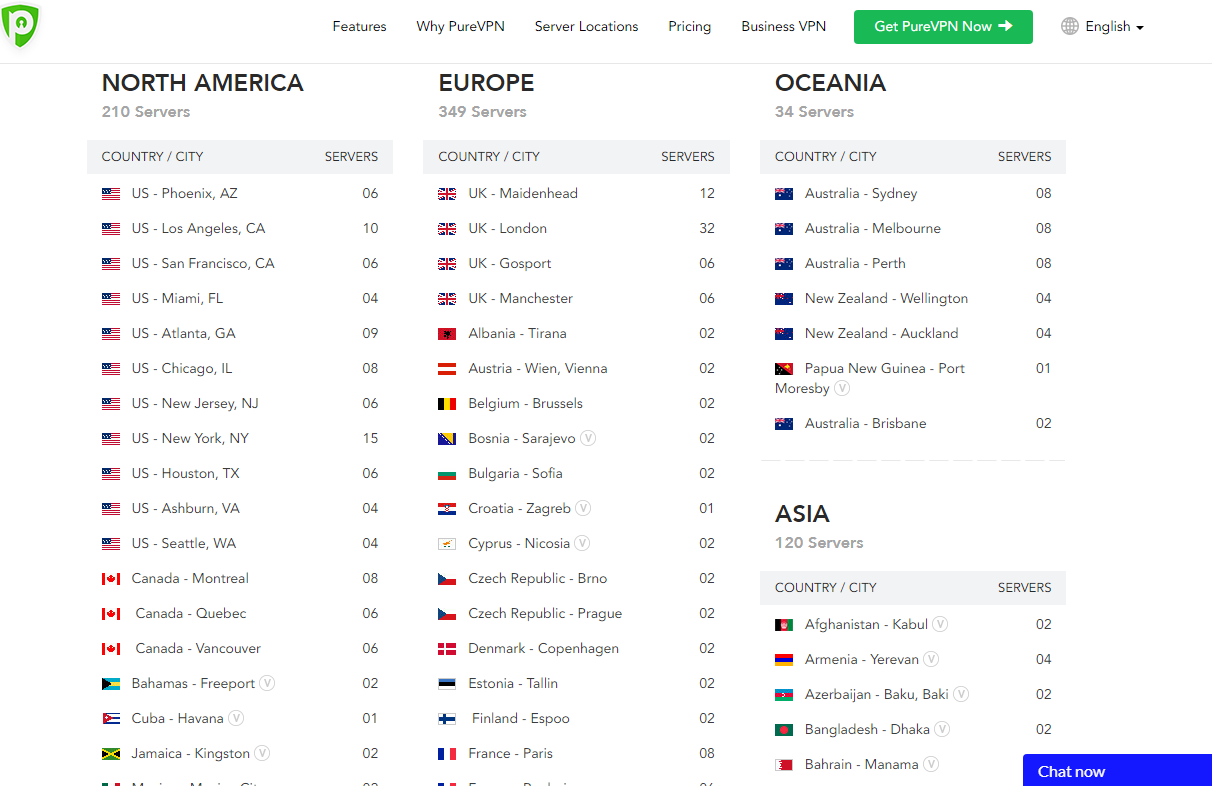This screenshot has width=1212, height=786.
Task: Click the Australia flag beside Sydney
Action: (784, 194)
